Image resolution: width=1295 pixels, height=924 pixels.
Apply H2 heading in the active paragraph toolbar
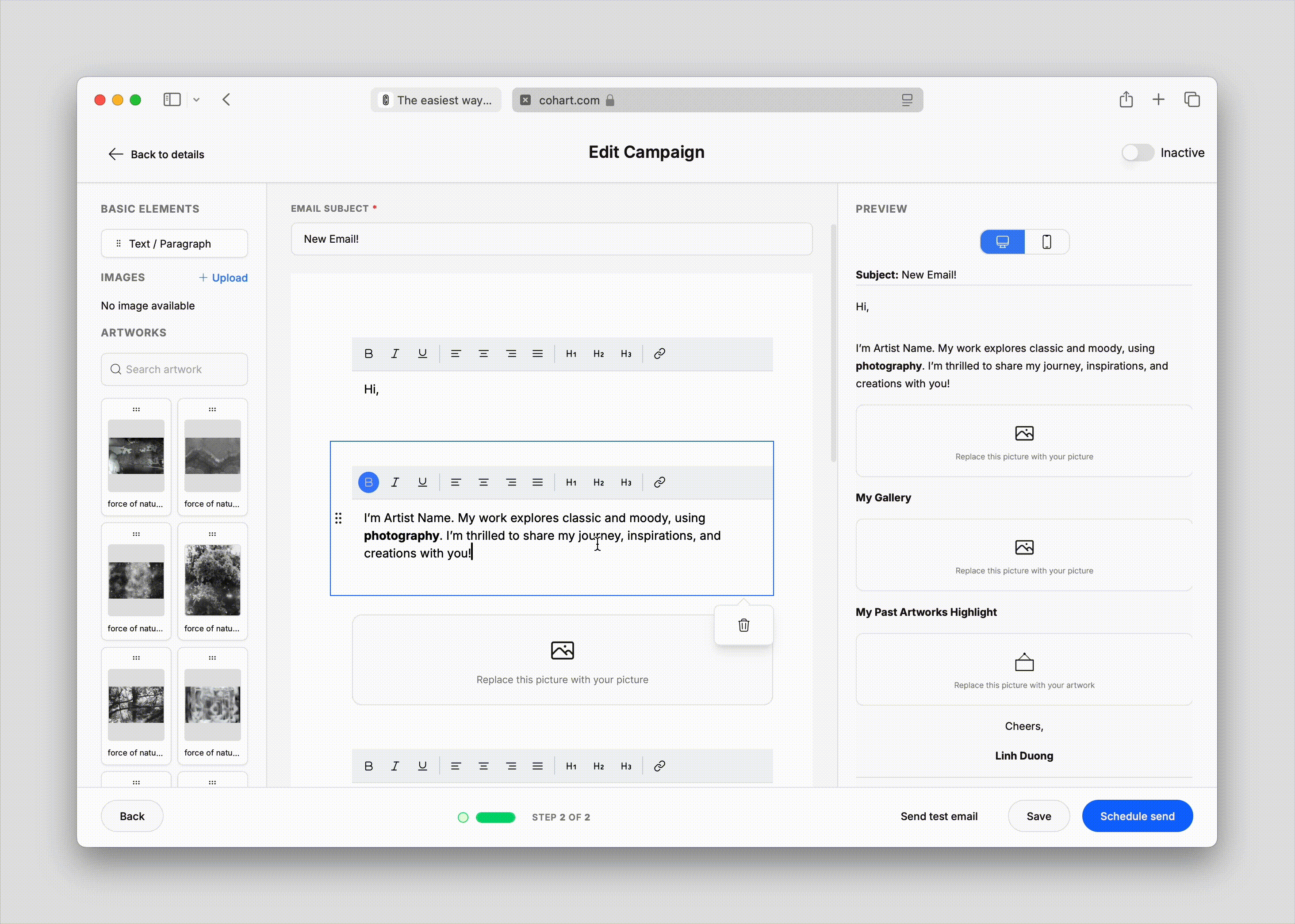point(598,482)
